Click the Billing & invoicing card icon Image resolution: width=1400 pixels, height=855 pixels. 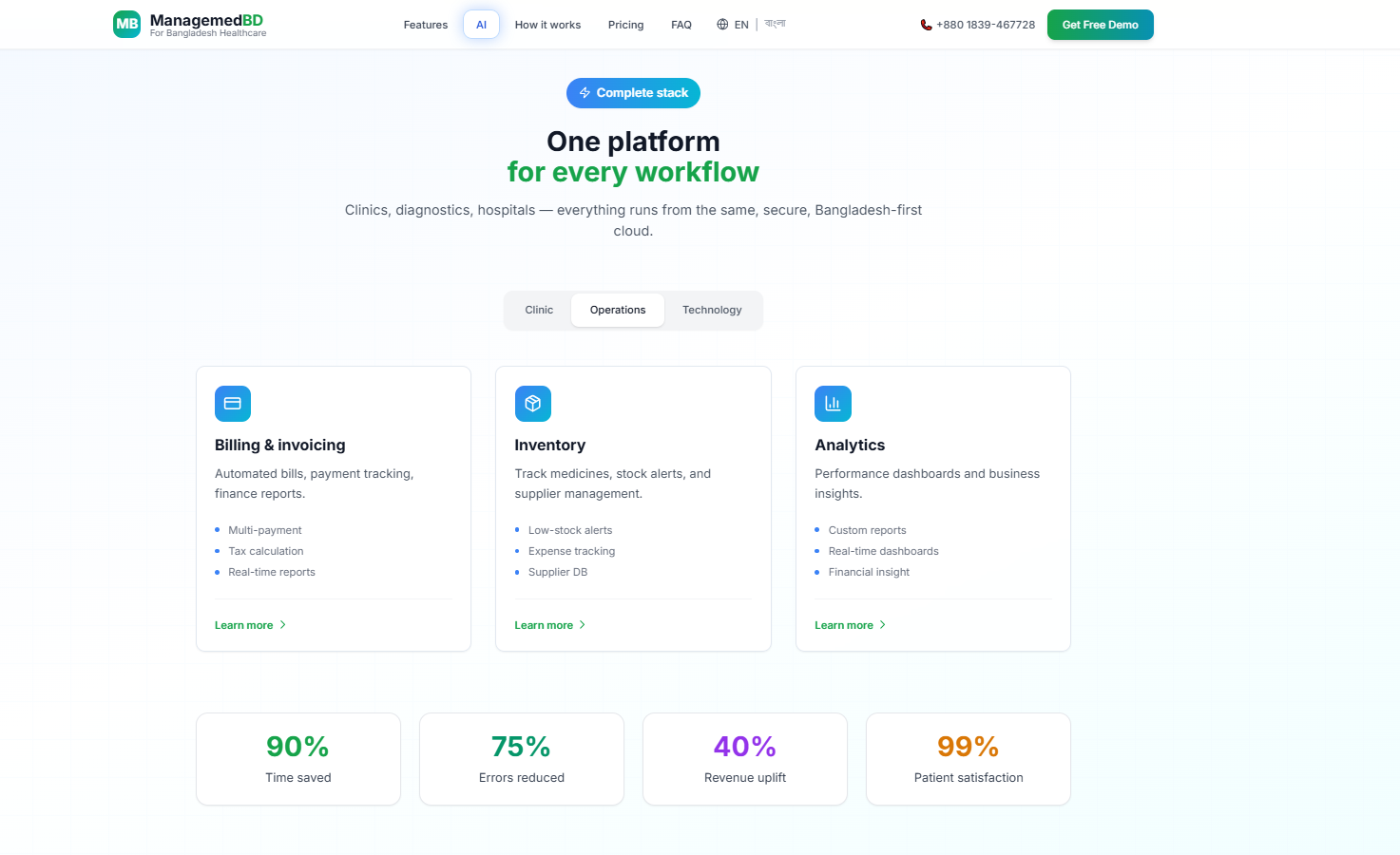233,404
